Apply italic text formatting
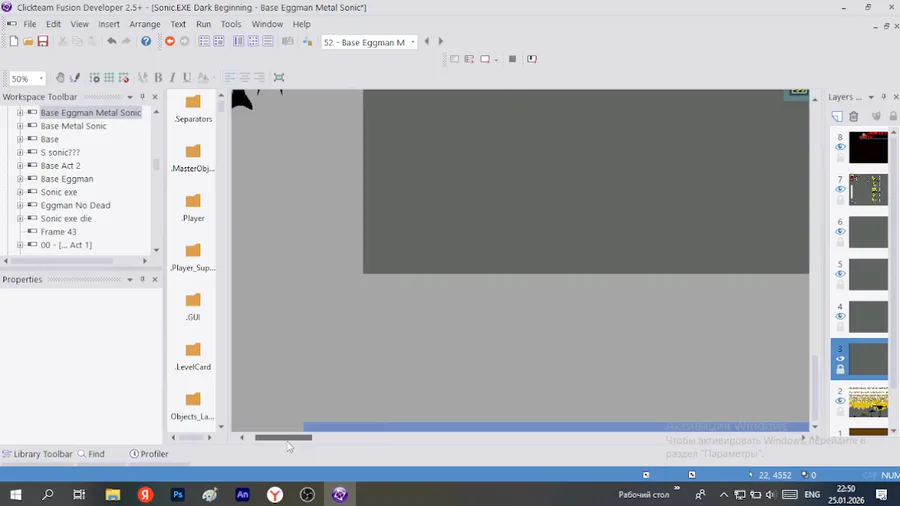Screen dimensions: 900x506 [x=172, y=77]
